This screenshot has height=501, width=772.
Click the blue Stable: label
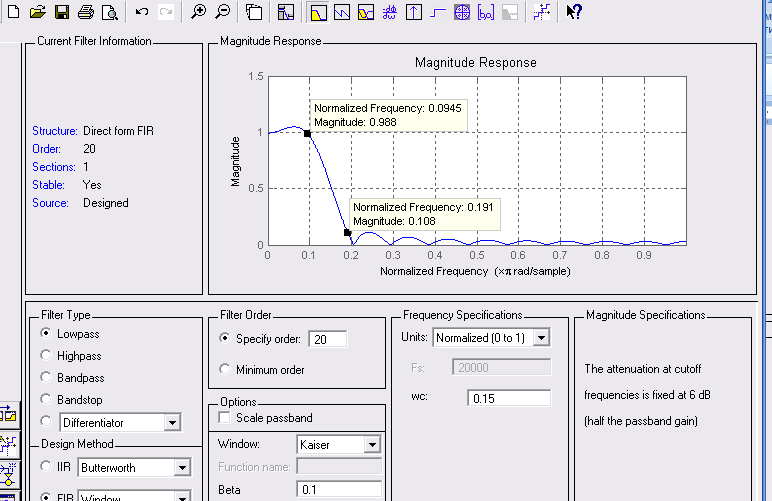click(x=48, y=185)
